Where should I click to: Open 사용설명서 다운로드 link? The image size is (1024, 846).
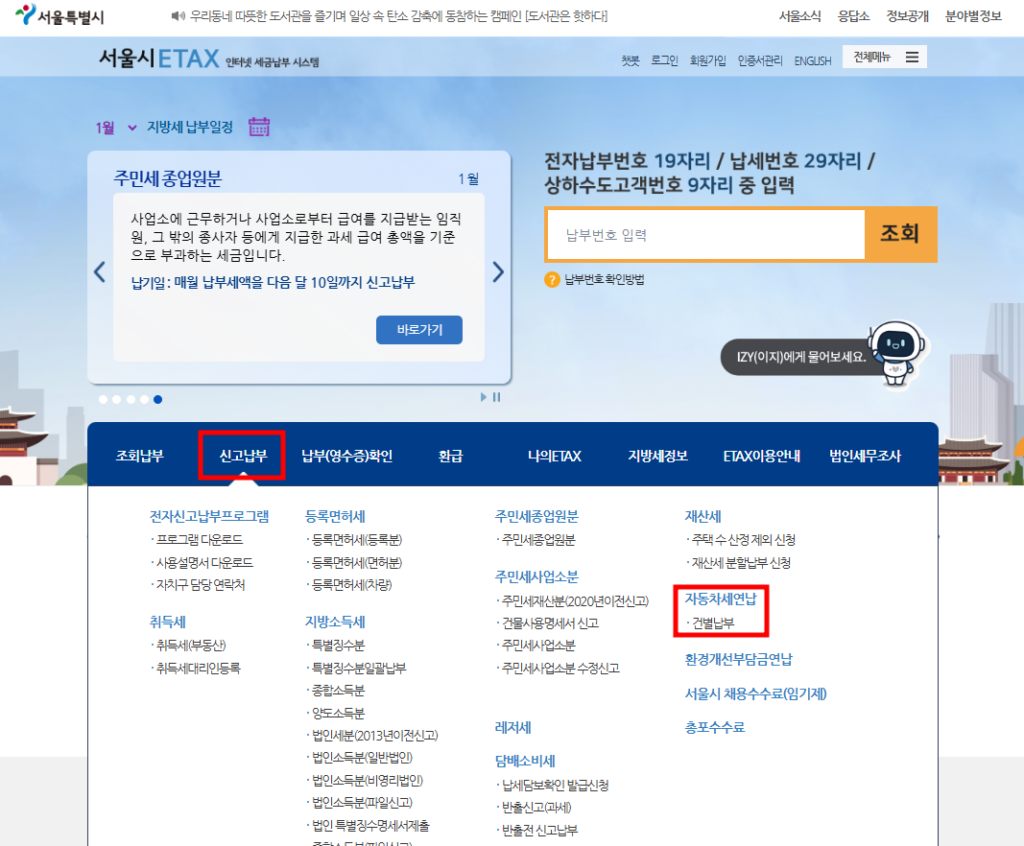pos(204,562)
